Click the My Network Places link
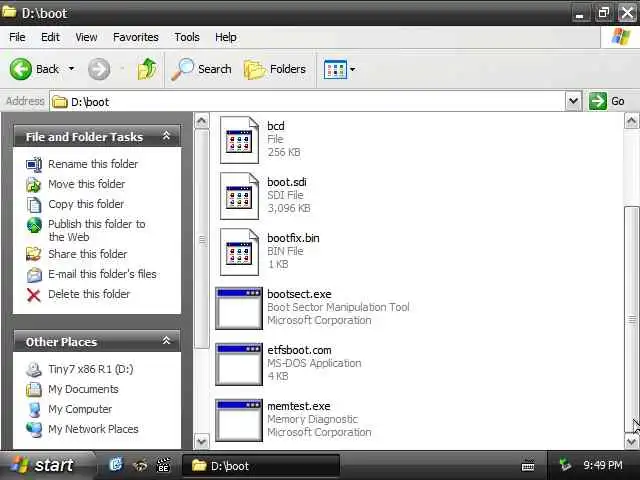This screenshot has width=640, height=480. coord(93,429)
